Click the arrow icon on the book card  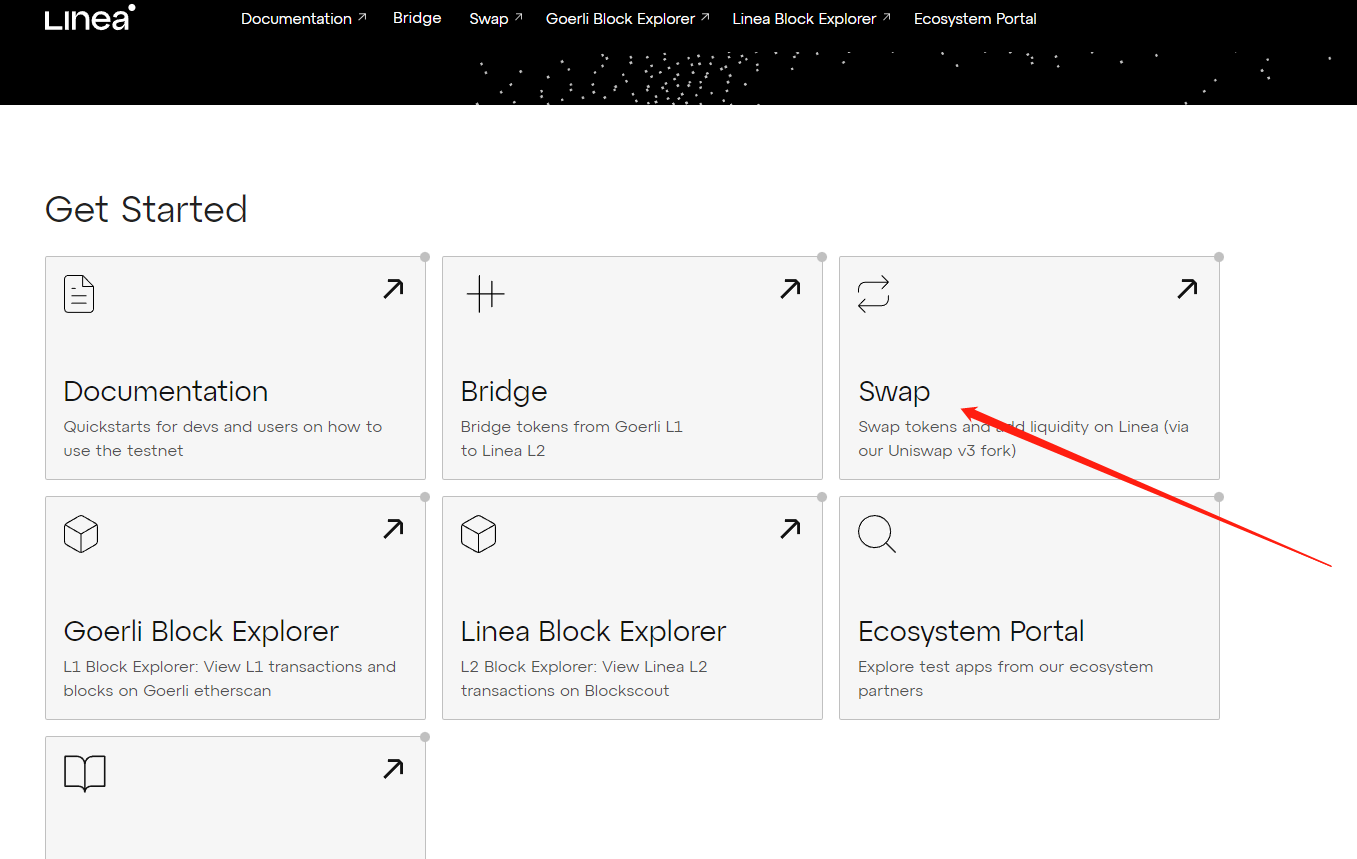click(393, 769)
